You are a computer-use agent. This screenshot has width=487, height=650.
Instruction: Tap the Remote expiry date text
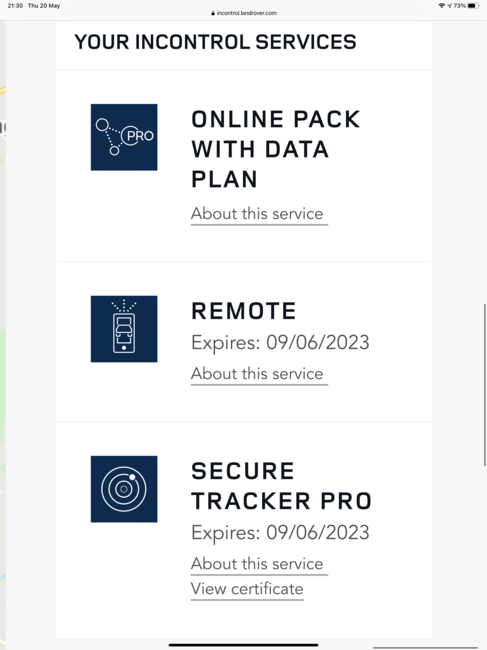pos(280,343)
